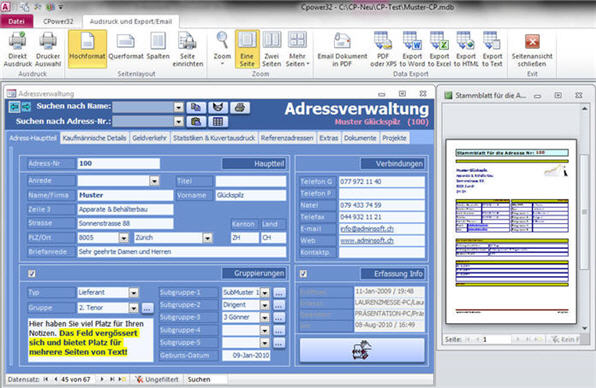This screenshot has width=596, height=388.
Task: Click the Geburts-Datum field 09-Jan-2010
Action: coord(246,355)
